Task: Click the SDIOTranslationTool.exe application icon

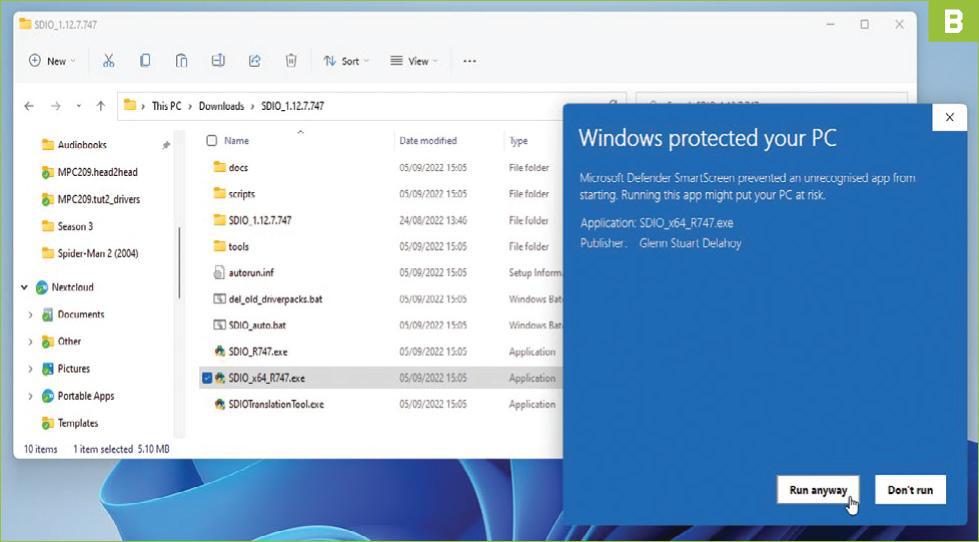Action: click(219, 404)
